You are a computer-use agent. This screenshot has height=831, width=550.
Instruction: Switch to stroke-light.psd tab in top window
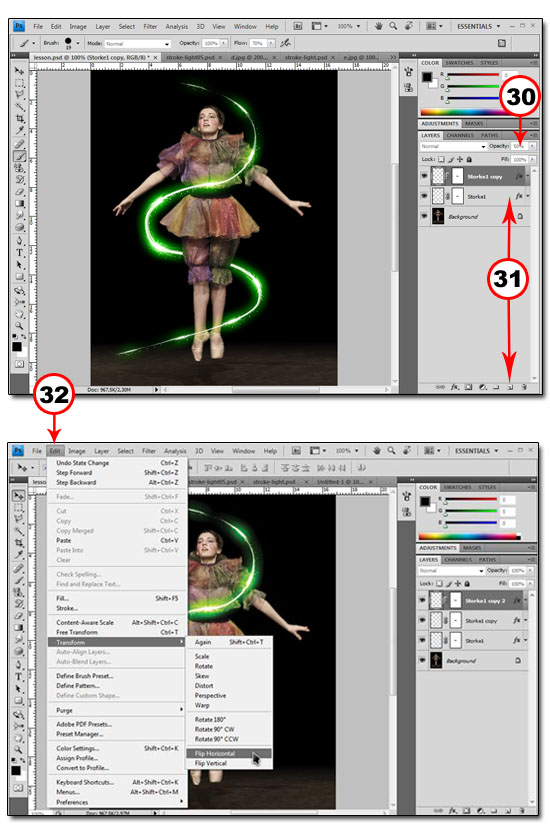click(x=306, y=57)
